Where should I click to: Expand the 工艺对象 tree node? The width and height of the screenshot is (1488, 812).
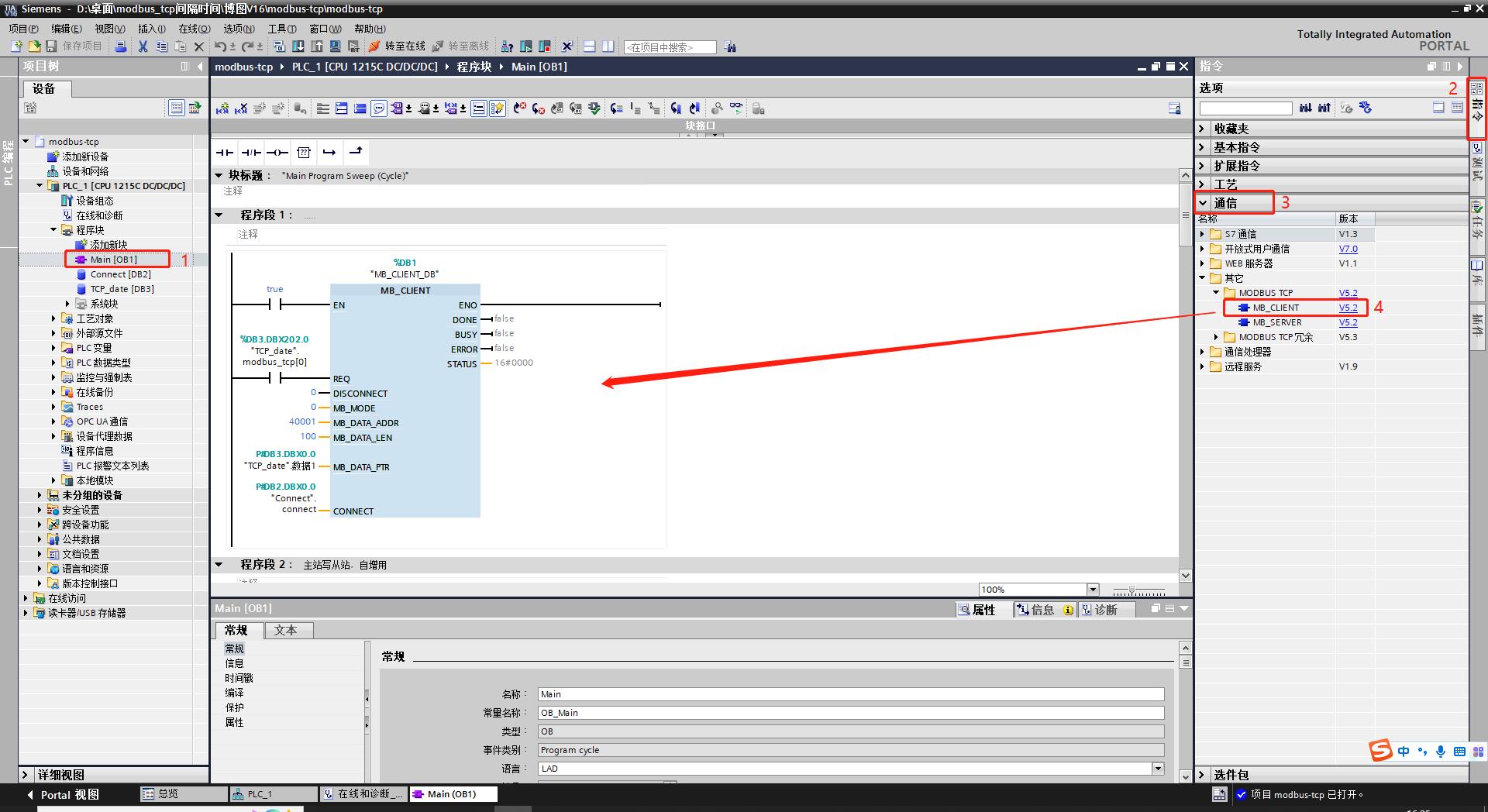coord(53,318)
